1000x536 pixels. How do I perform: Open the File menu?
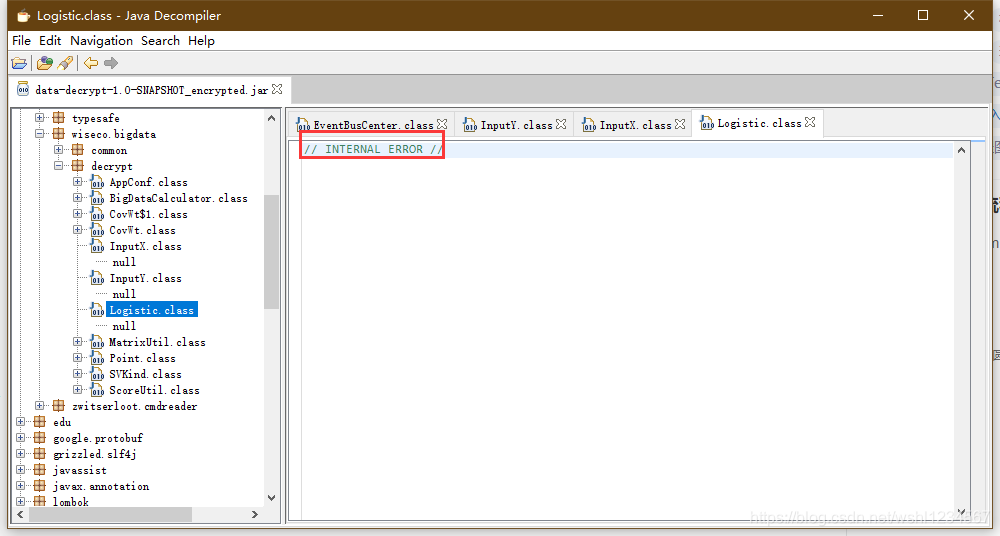click(x=21, y=41)
